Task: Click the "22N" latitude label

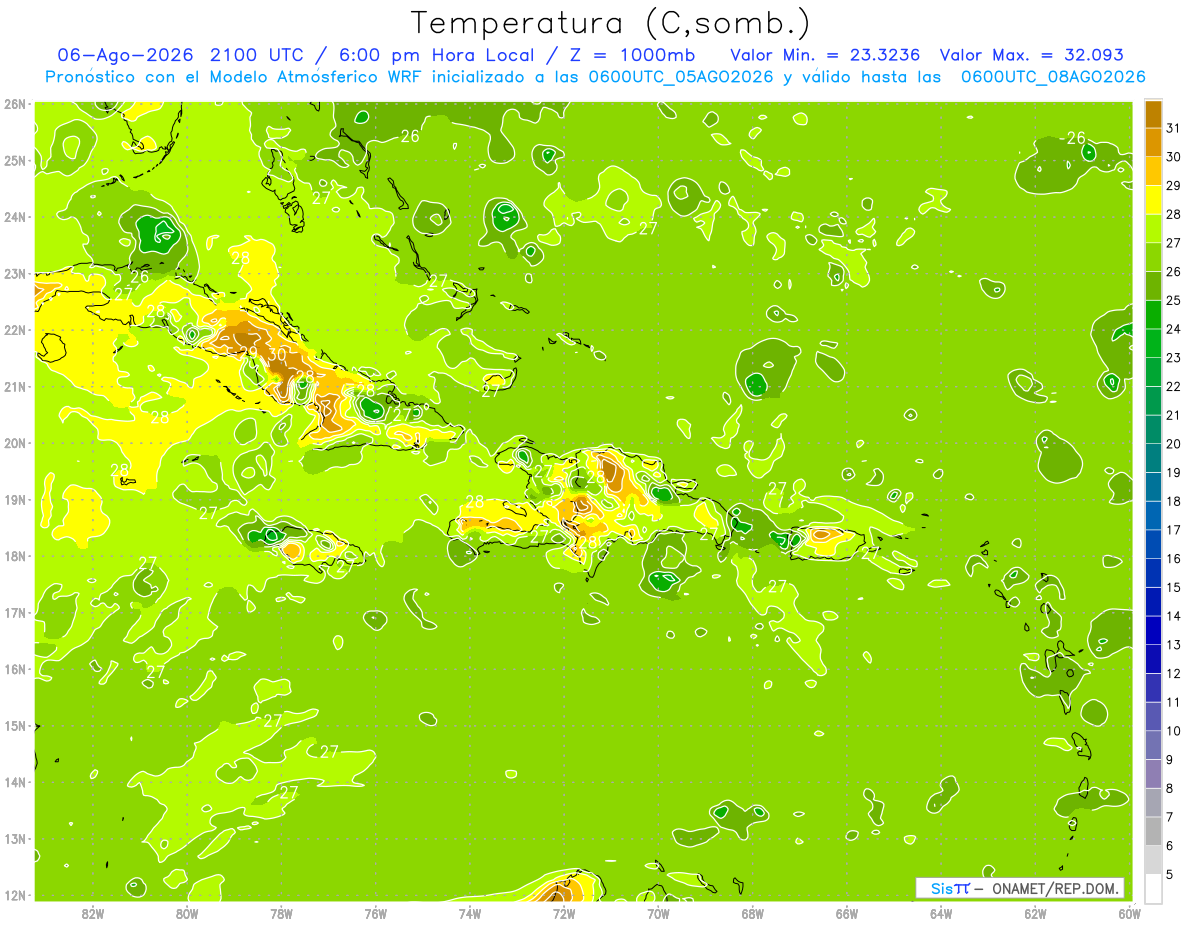Action: [x=16, y=330]
